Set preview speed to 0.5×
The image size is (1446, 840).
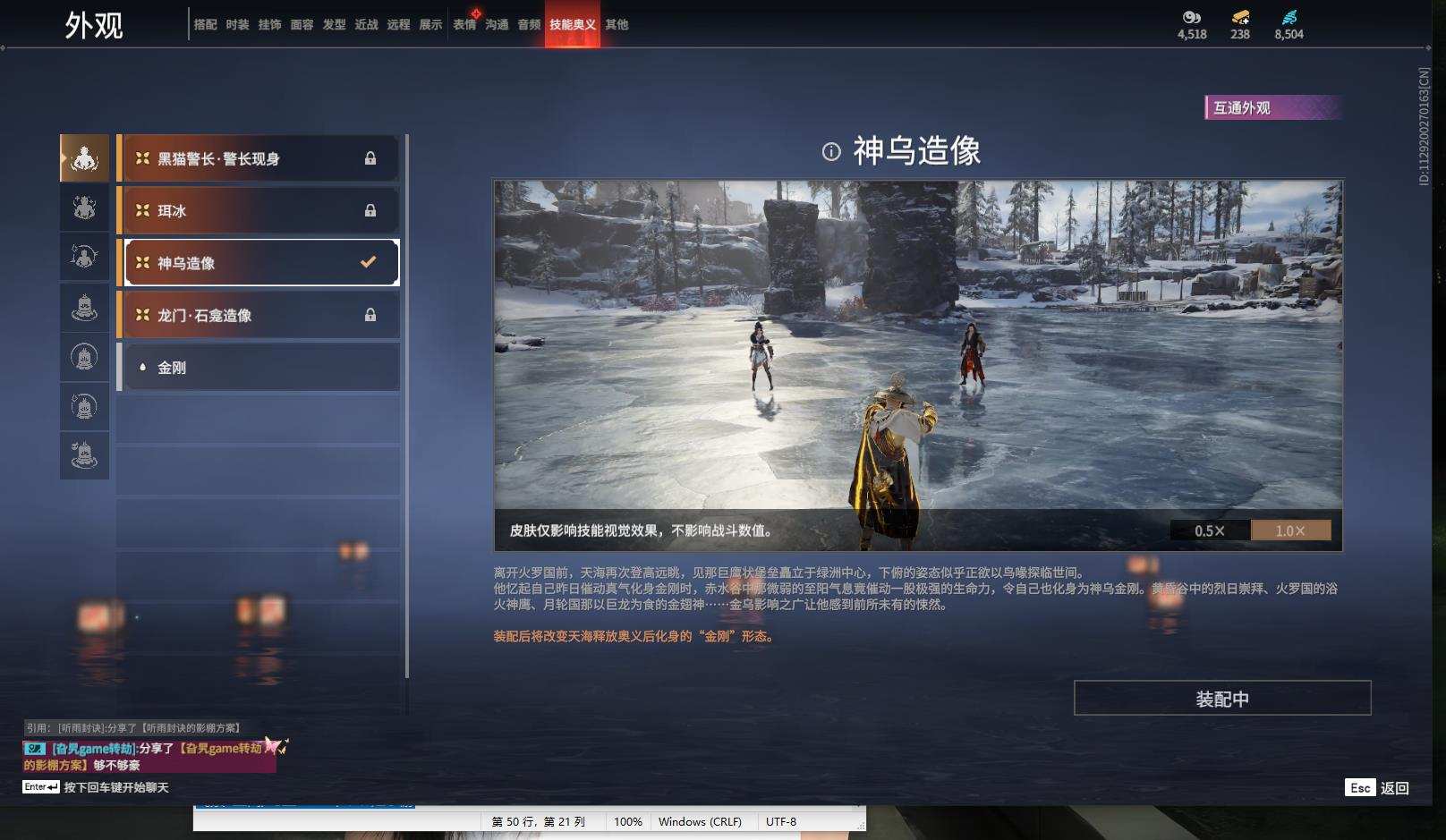pos(1210,530)
